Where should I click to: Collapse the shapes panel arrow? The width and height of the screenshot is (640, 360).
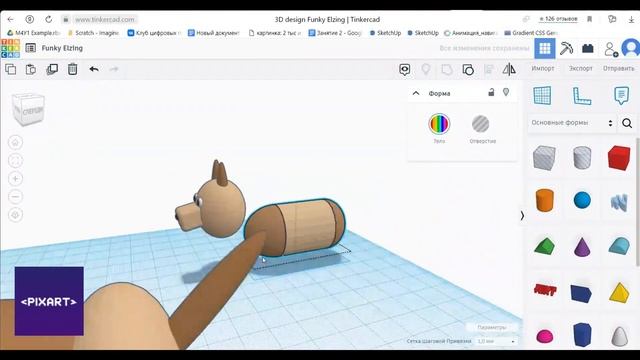[522, 216]
